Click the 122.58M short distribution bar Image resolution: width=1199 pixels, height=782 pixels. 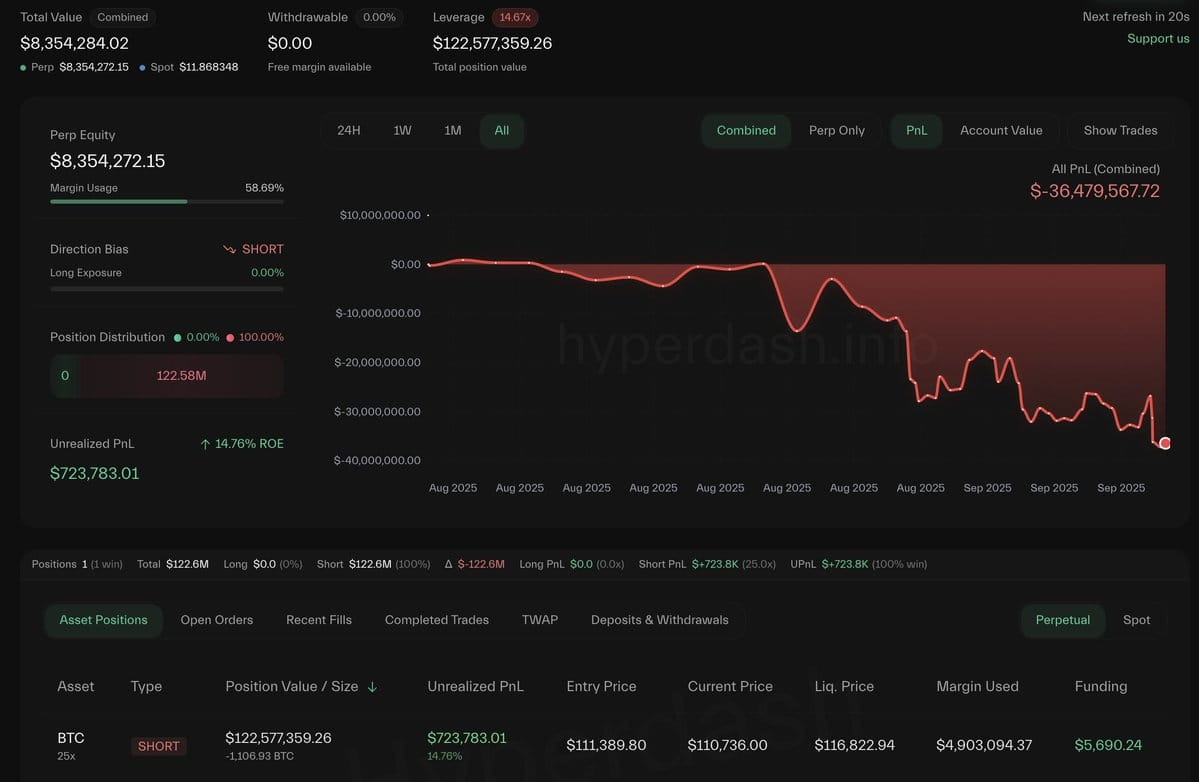(x=181, y=375)
